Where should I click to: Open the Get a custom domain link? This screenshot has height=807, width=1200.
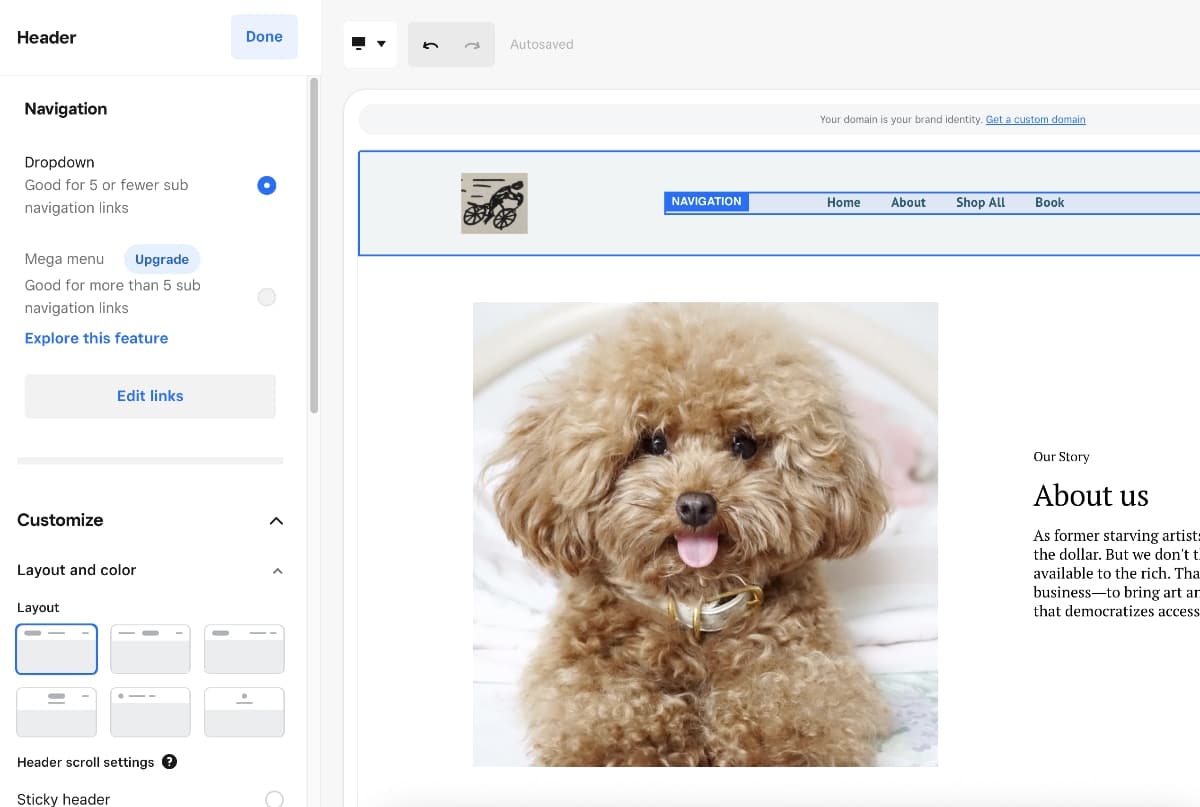tap(1035, 119)
